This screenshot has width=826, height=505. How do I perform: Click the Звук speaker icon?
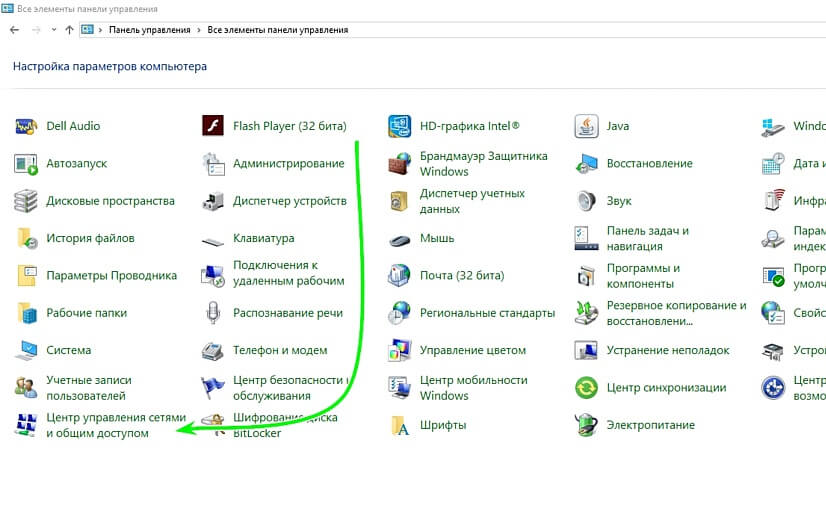coord(586,201)
